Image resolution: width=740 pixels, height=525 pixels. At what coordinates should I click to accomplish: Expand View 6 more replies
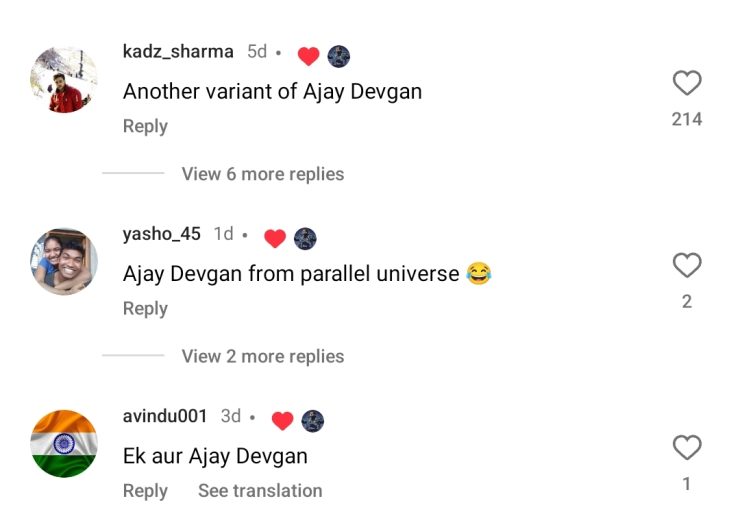coord(263,174)
